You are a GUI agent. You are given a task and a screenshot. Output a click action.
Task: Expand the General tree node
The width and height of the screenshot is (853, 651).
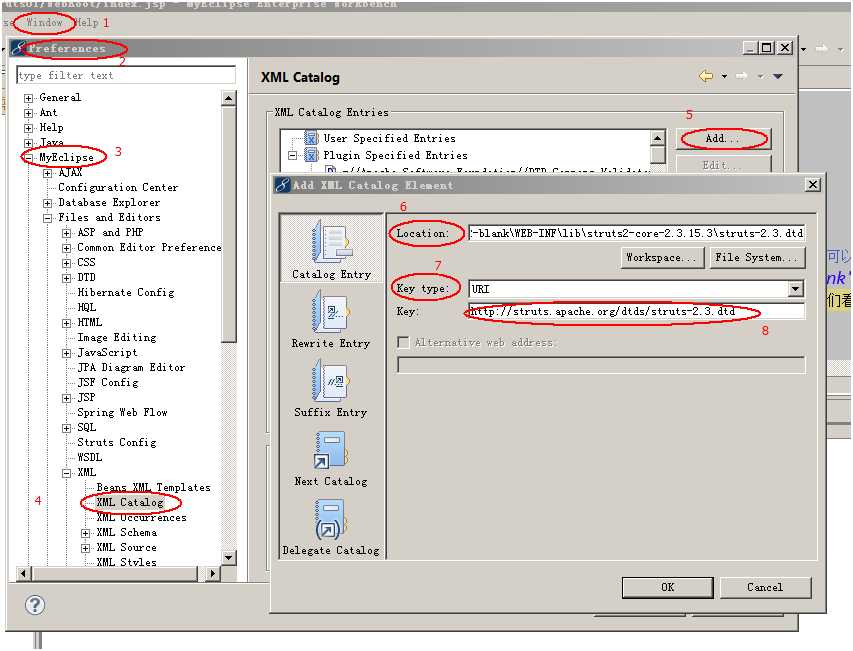(28, 98)
